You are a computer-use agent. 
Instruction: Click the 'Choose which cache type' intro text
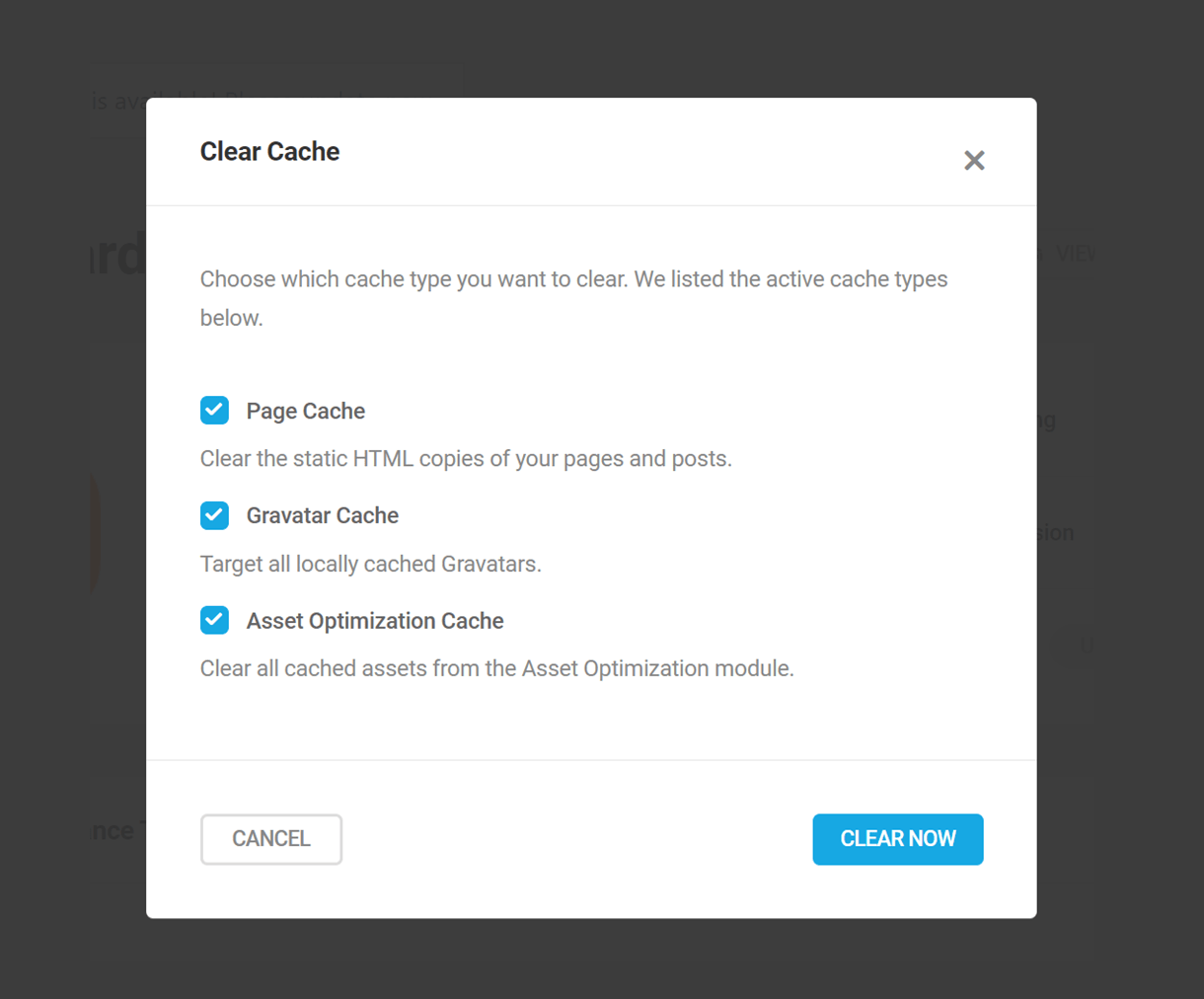pos(574,298)
